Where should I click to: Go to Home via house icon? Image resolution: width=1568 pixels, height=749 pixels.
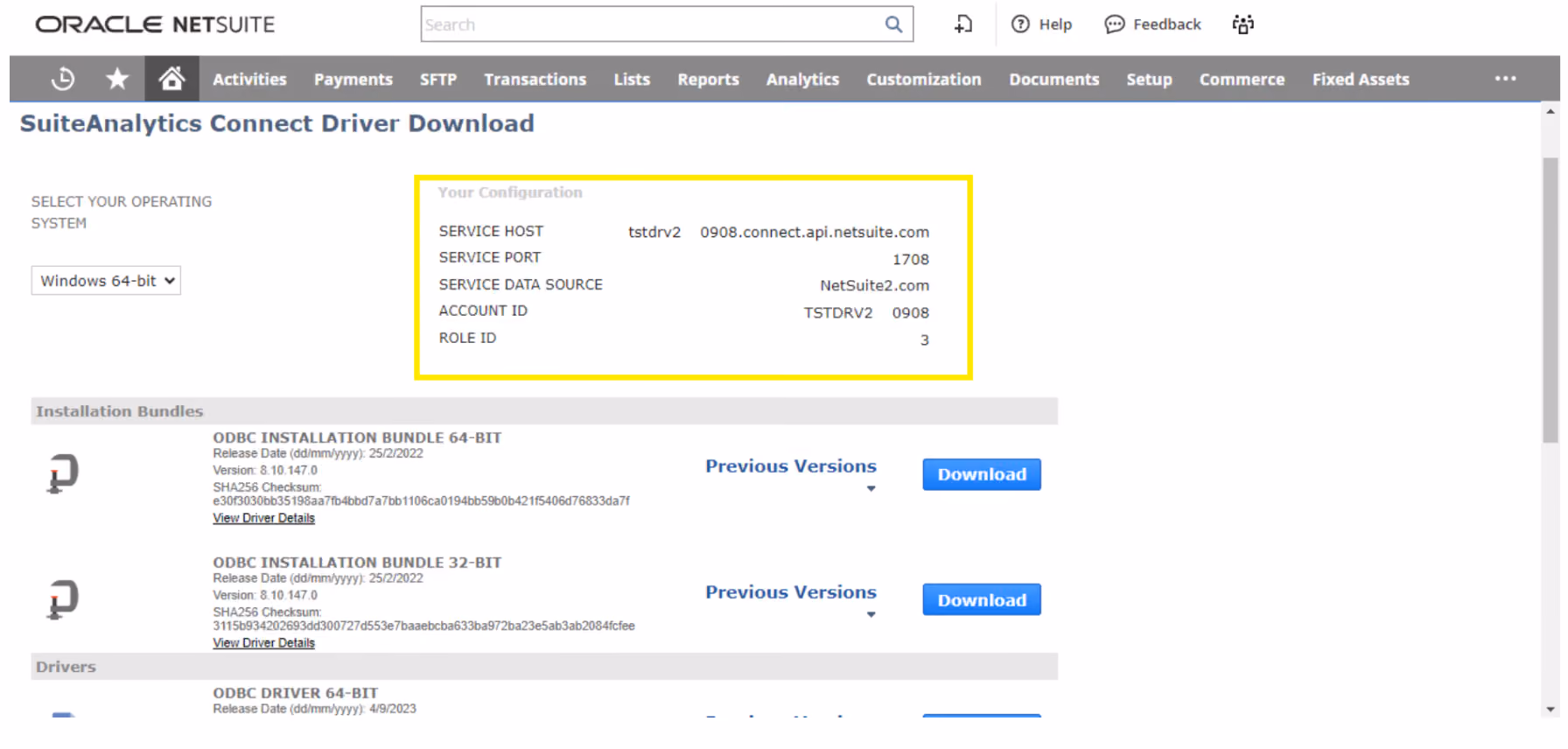point(171,79)
